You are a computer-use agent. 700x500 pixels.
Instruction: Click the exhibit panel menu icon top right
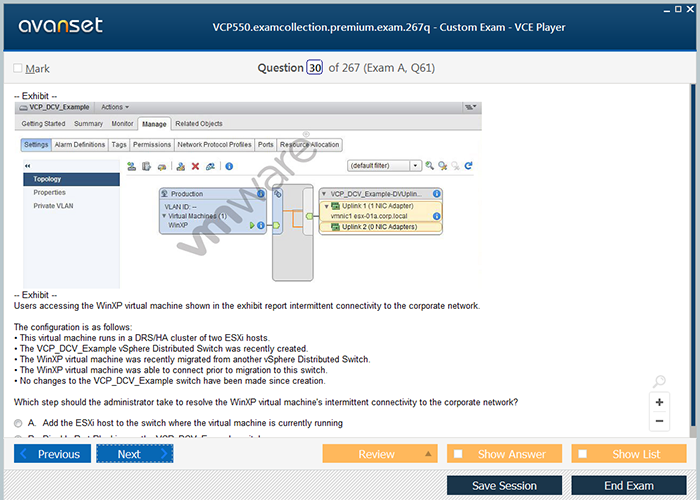pos(471,107)
